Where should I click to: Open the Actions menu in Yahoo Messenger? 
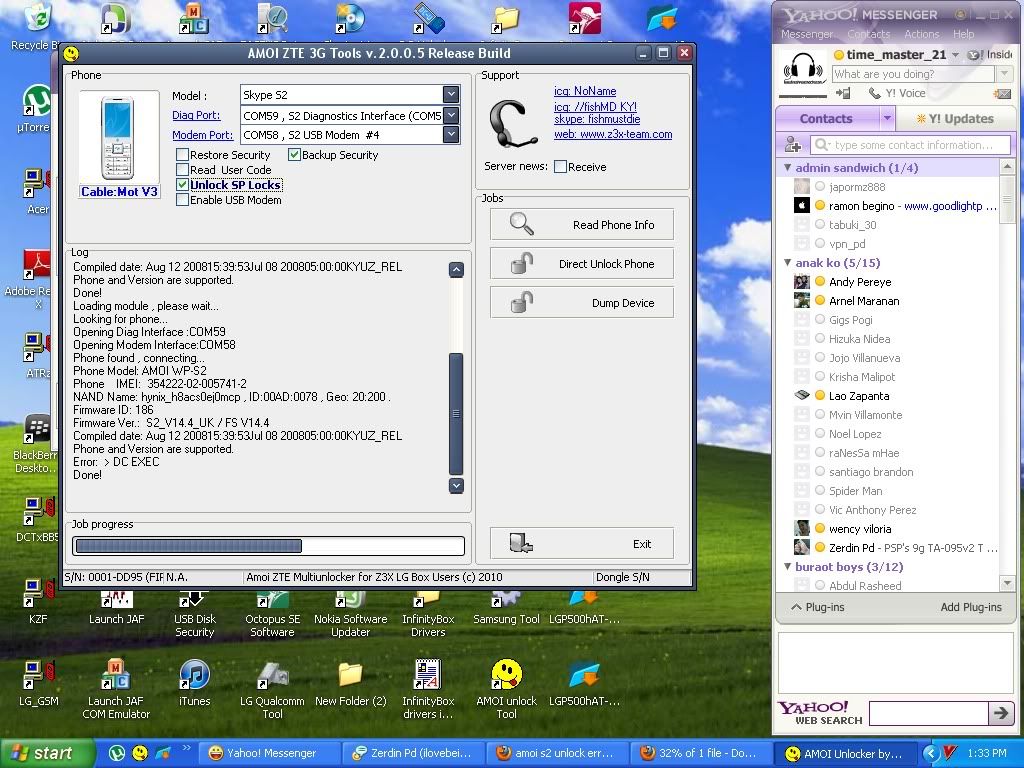click(x=921, y=34)
